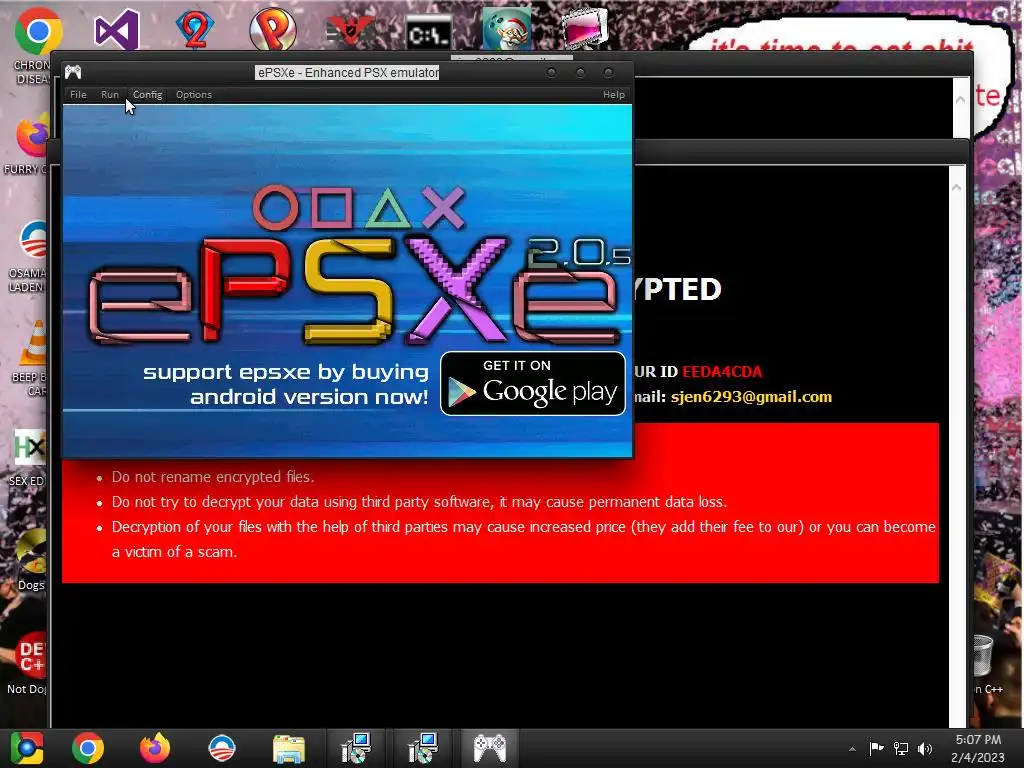Click the EEDA4CDA ID text in ransom note
The image size is (1024, 768).
pyautogui.click(x=722, y=372)
